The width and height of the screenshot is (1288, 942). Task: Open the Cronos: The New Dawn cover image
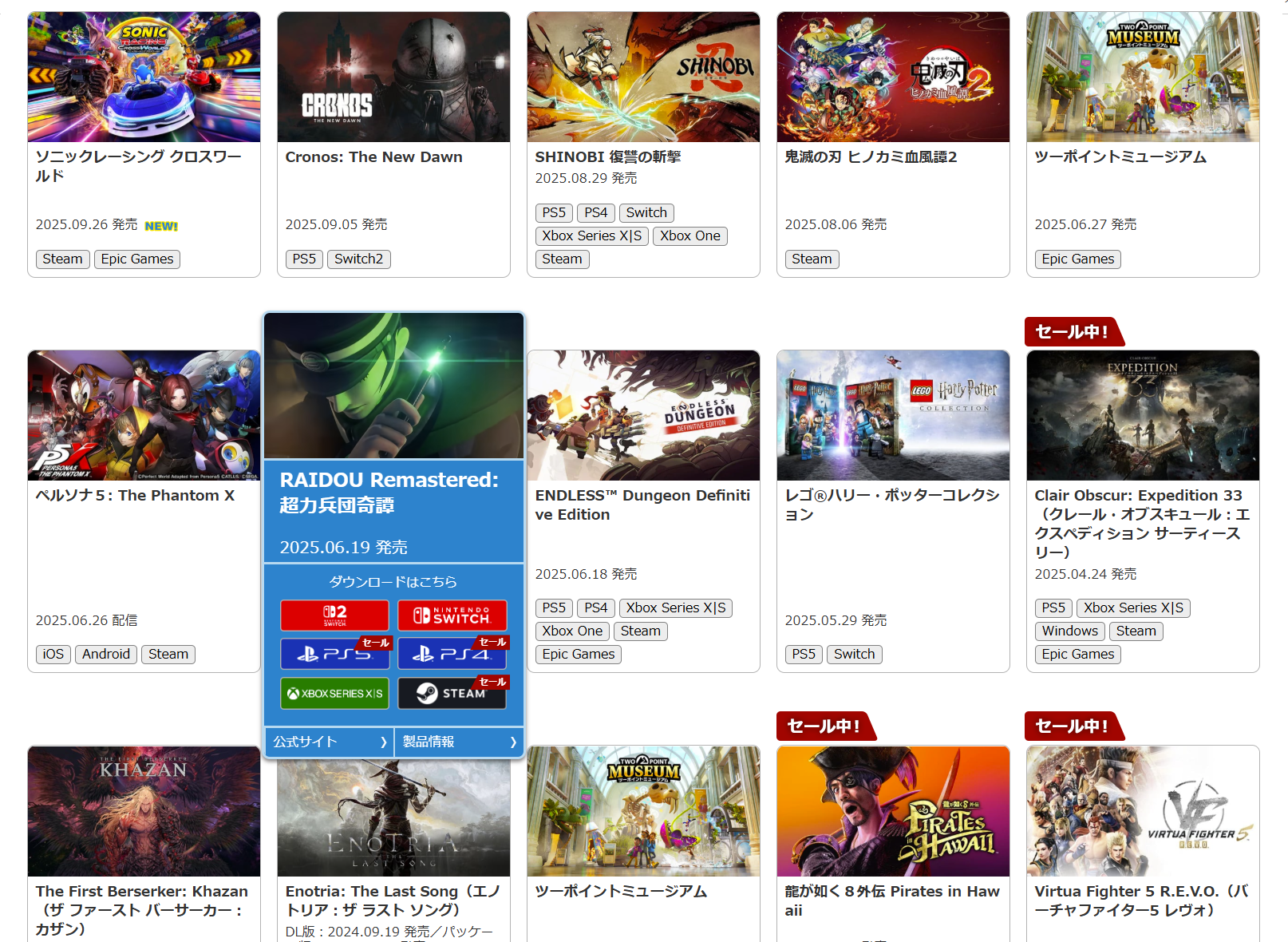[393, 77]
